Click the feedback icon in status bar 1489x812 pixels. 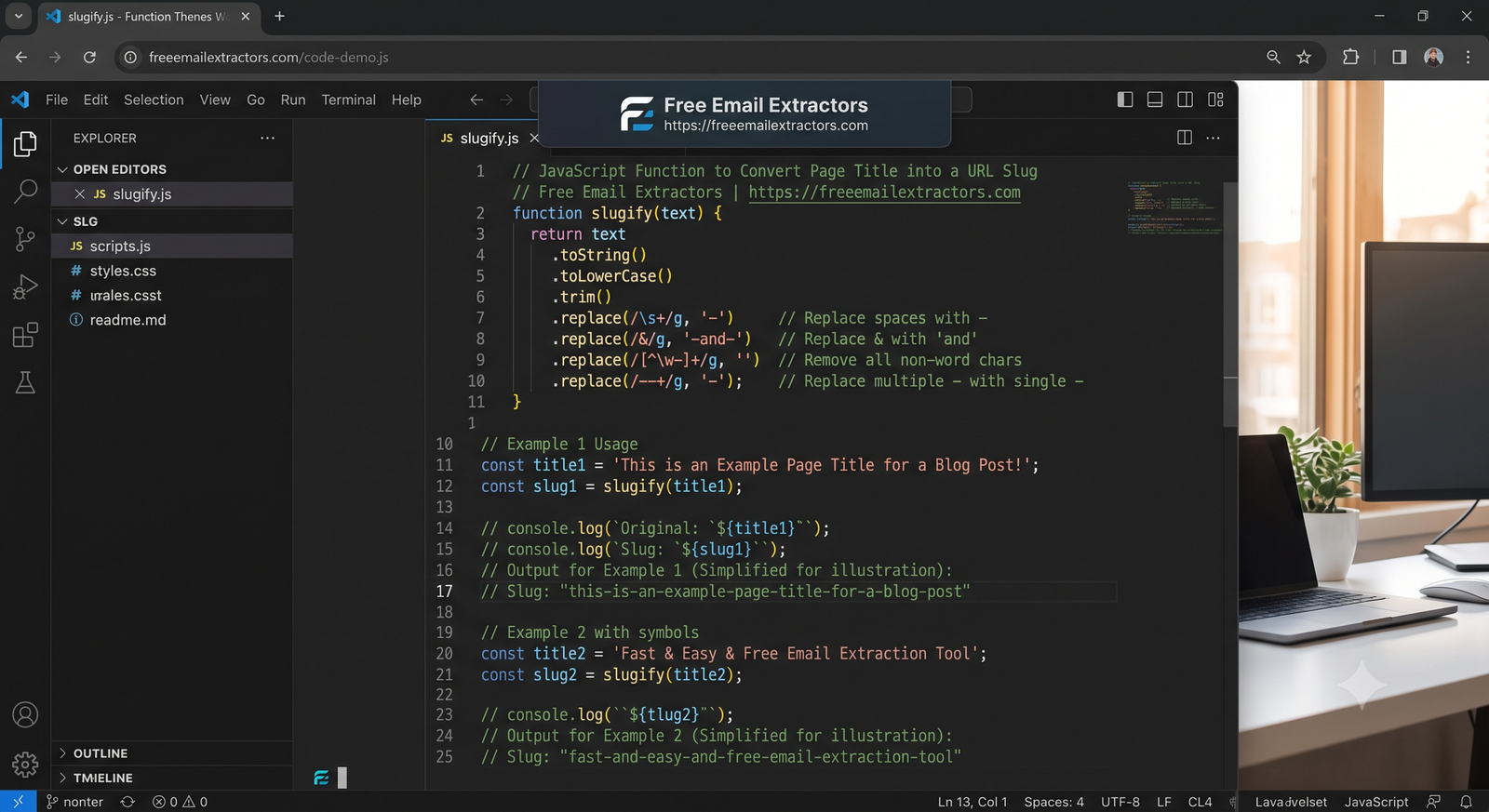1434,802
